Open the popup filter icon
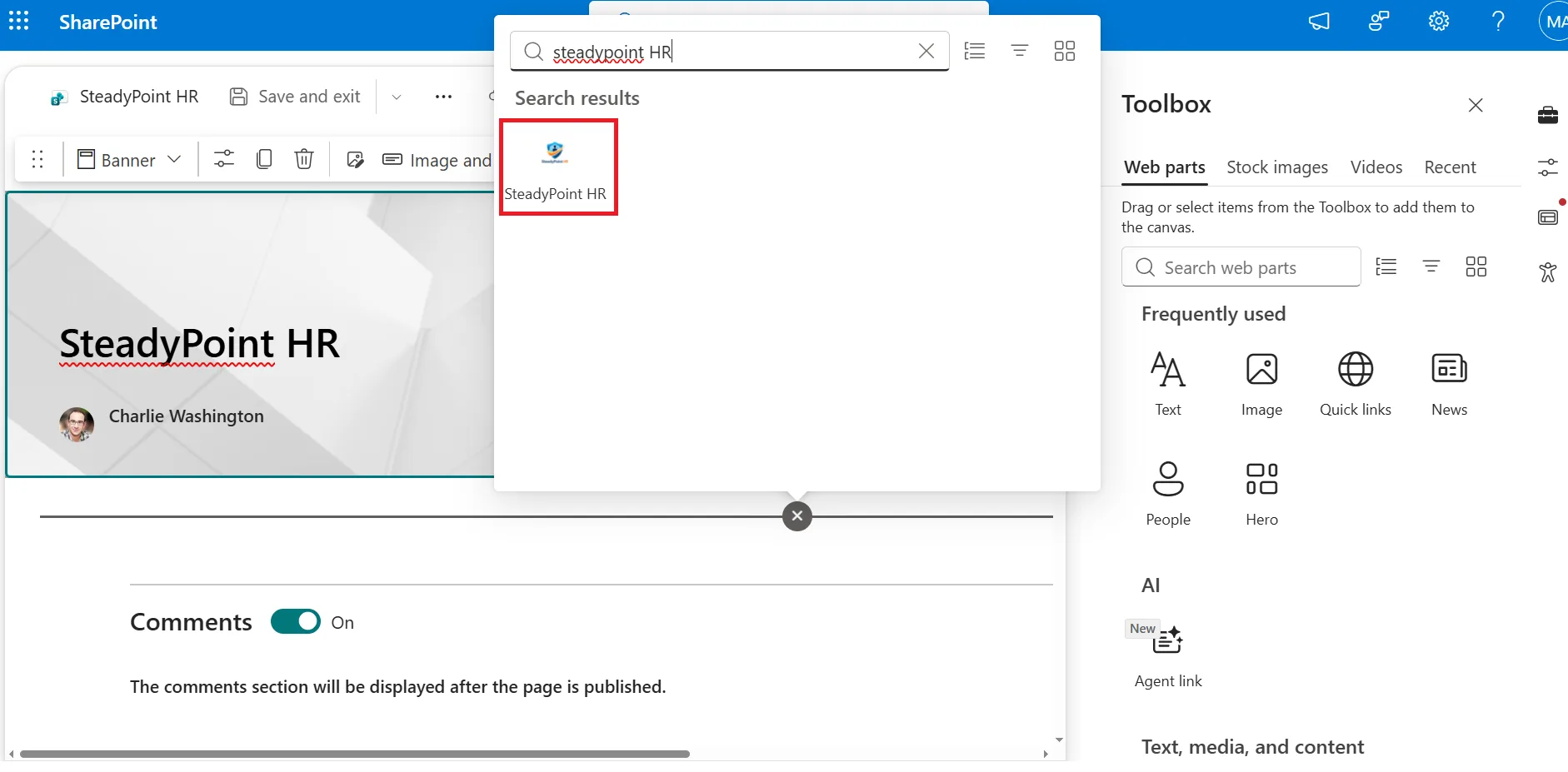Image resolution: width=1568 pixels, height=772 pixels. pos(1019,51)
